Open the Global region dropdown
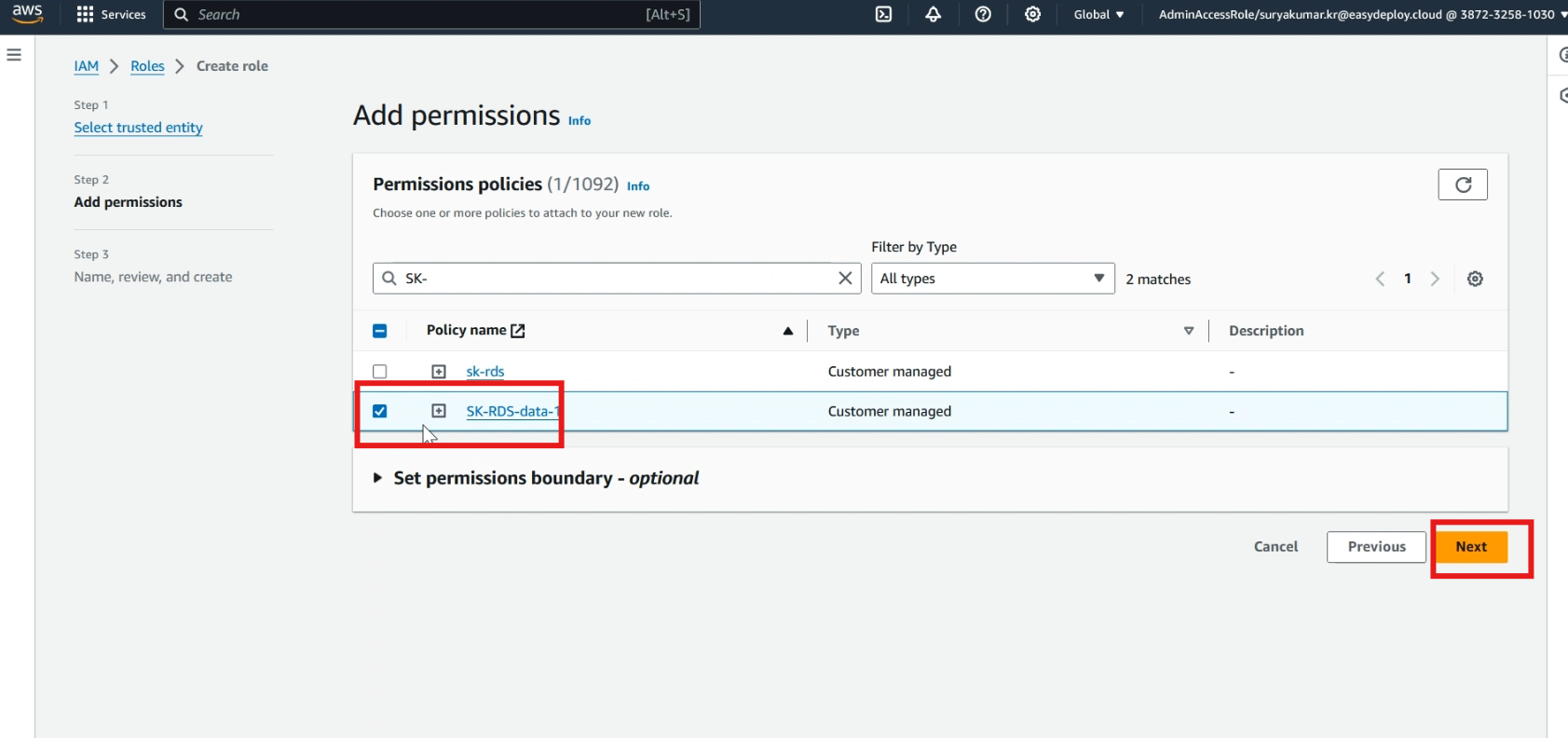This screenshot has width=1568, height=738. pyautogui.click(x=1098, y=14)
